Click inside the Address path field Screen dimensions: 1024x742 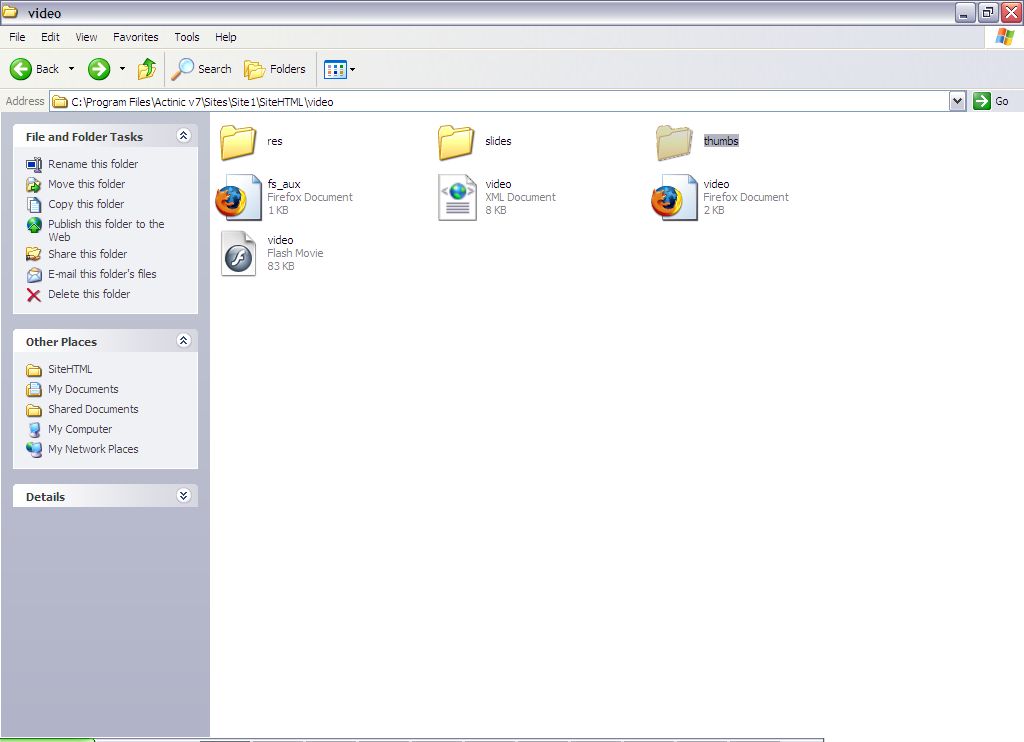click(x=500, y=101)
